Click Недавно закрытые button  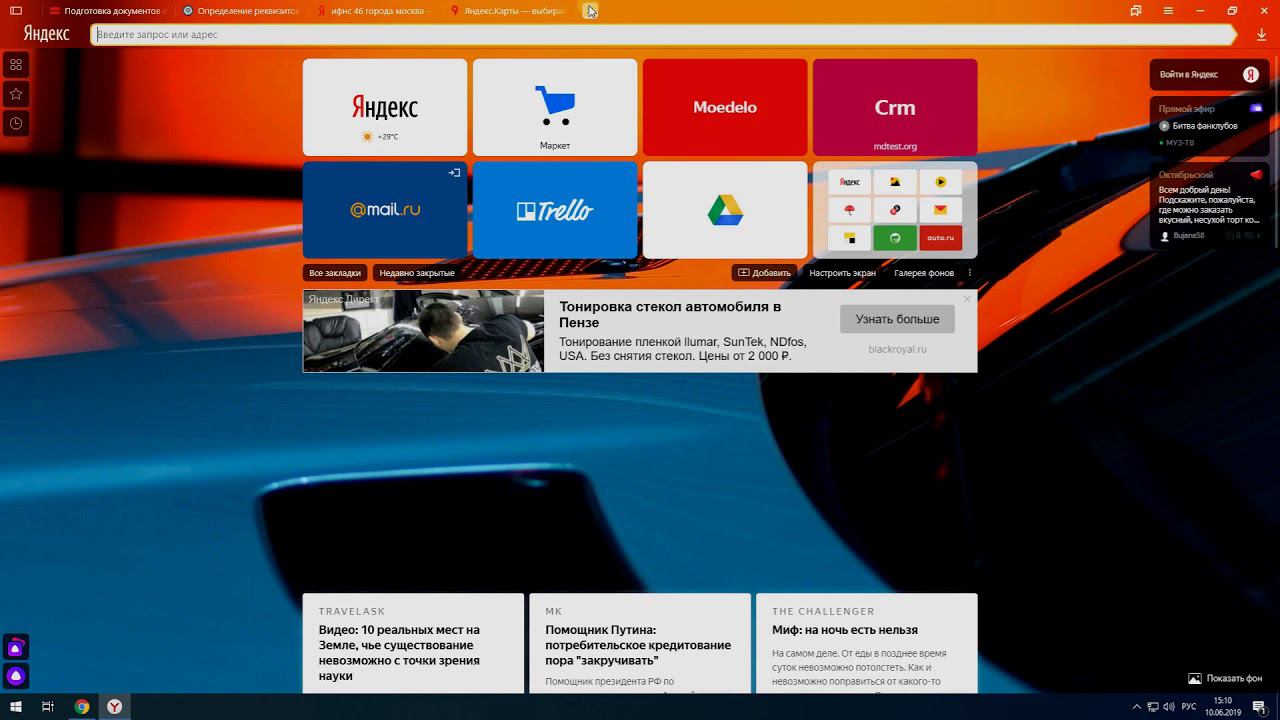tap(417, 273)
